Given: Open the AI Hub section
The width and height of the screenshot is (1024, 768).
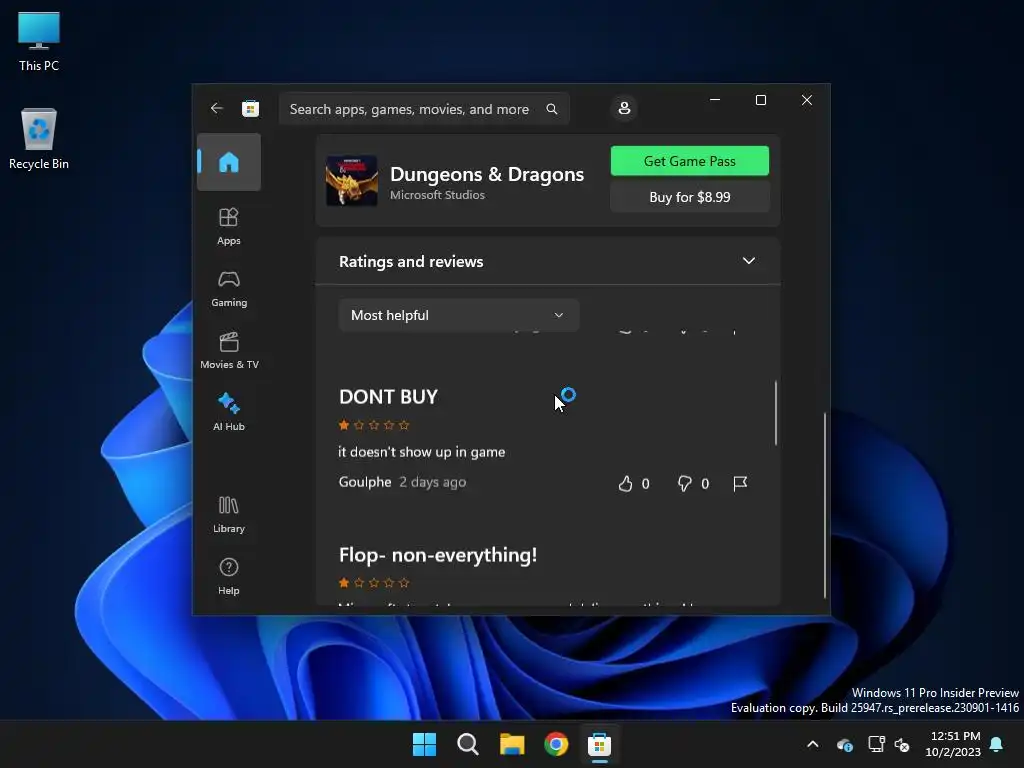Looking at the screenshot, I should coord(229,411).
